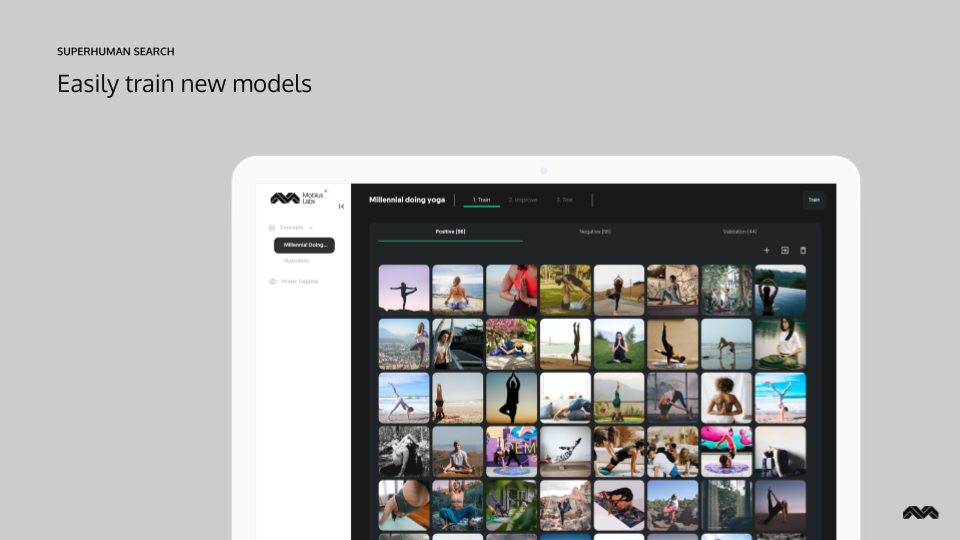The image size is (960, 540).
Task: Select the close-up on teal mat thumbnail
Action: (404, 506)
